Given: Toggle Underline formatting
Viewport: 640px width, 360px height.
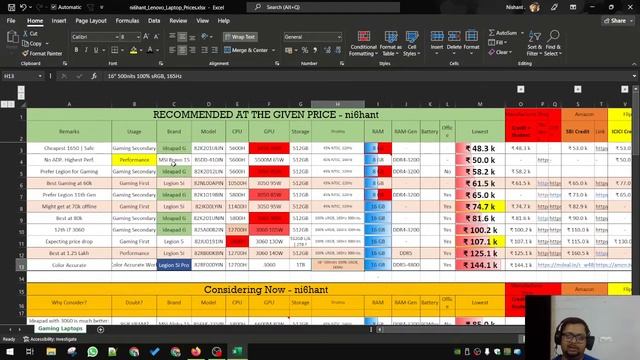Looking at the screenshot, I should 96,50.
